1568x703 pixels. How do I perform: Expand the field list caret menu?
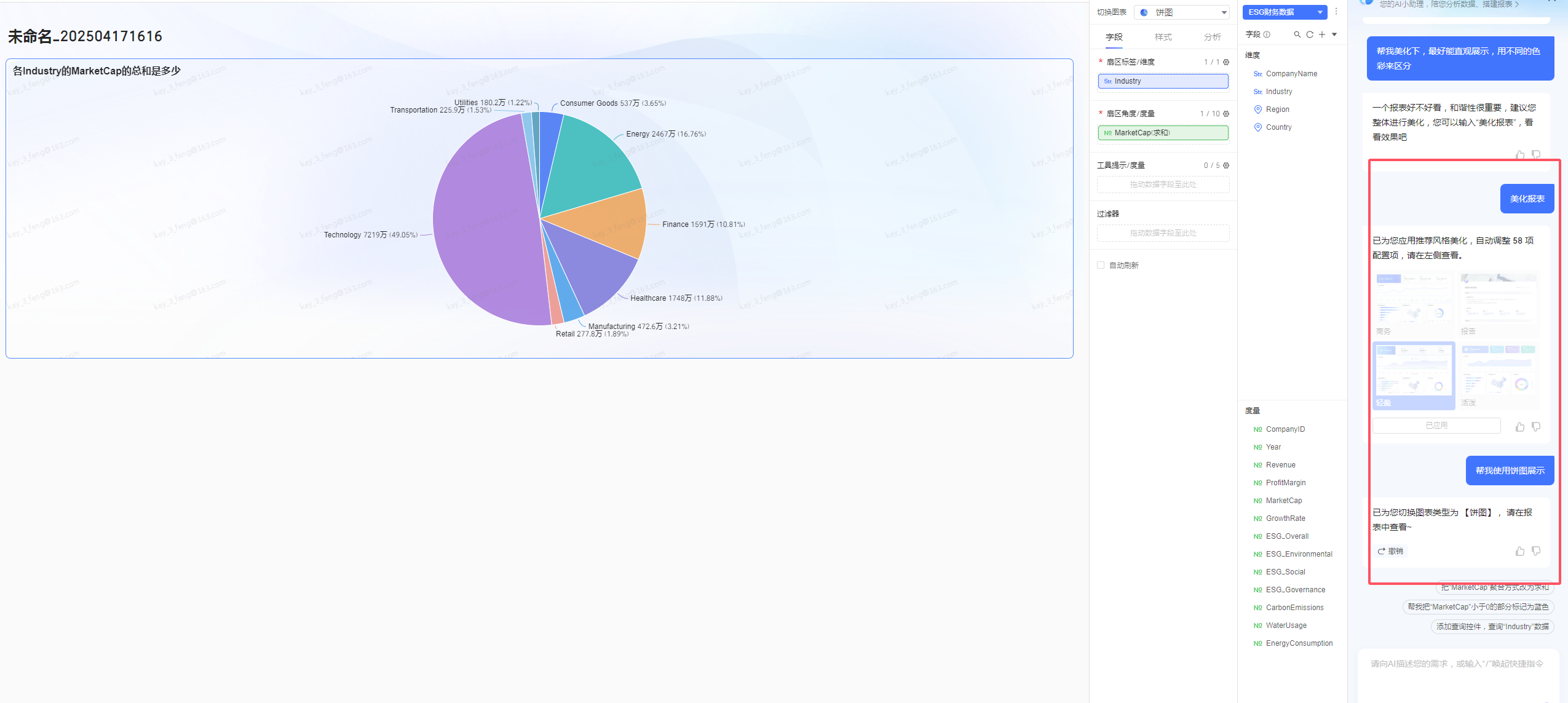pos(1334,34)
